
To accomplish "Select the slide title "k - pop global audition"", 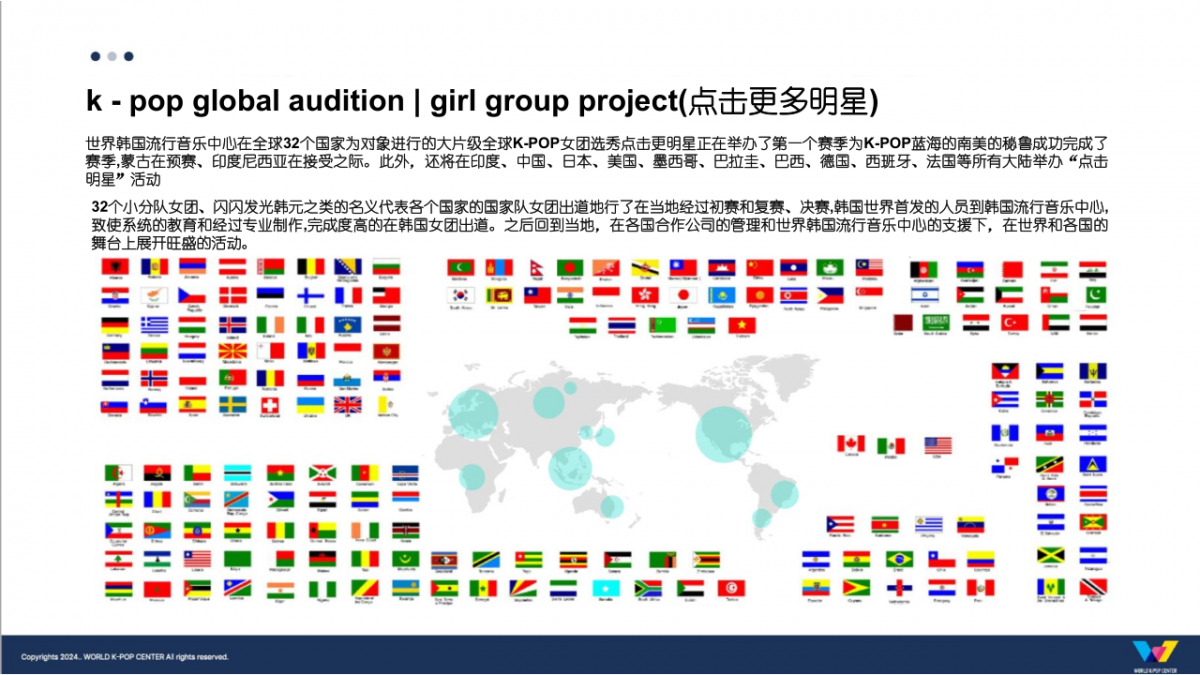I will (244, 101).
